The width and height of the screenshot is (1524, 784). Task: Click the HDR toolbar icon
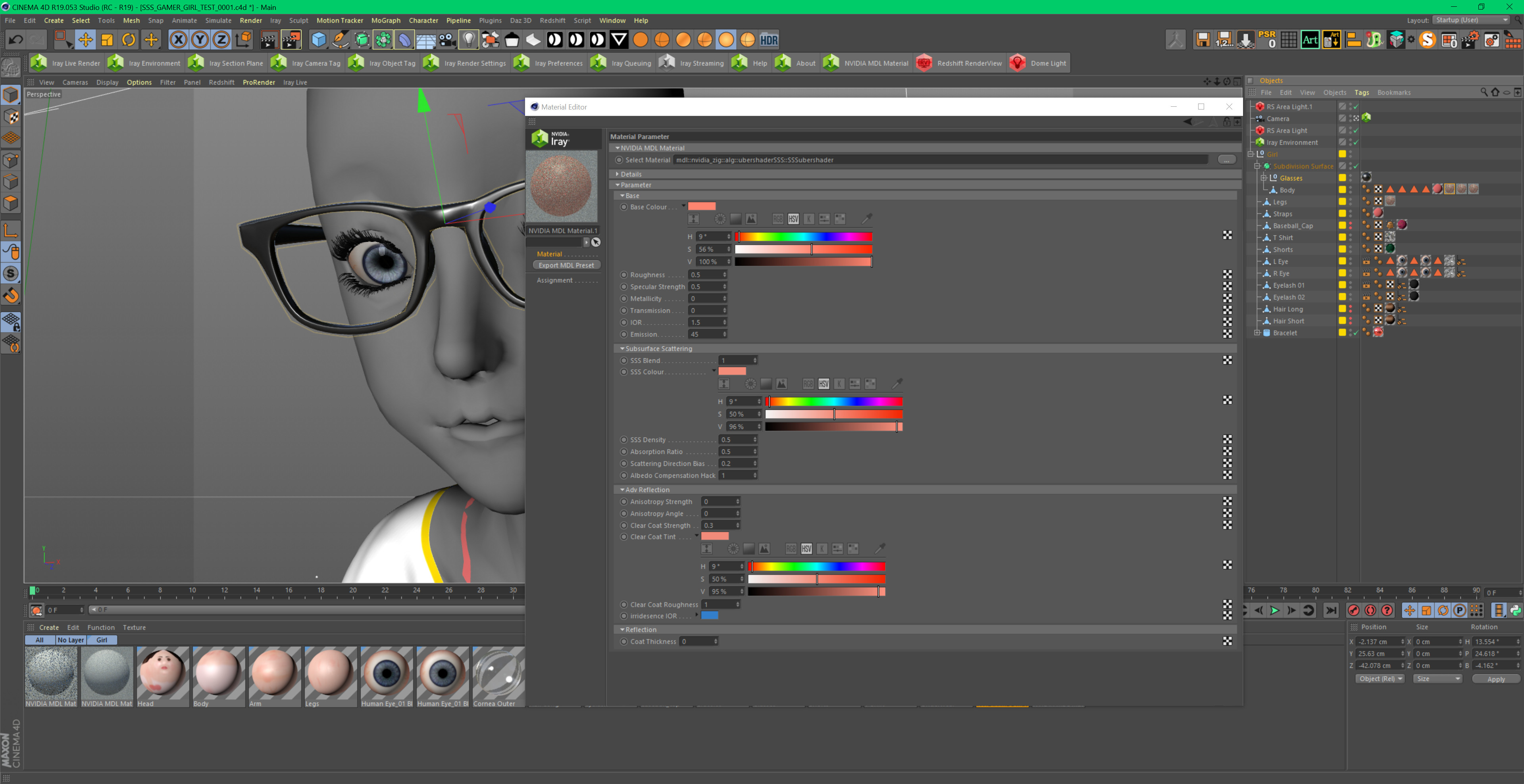pos(768,40)
